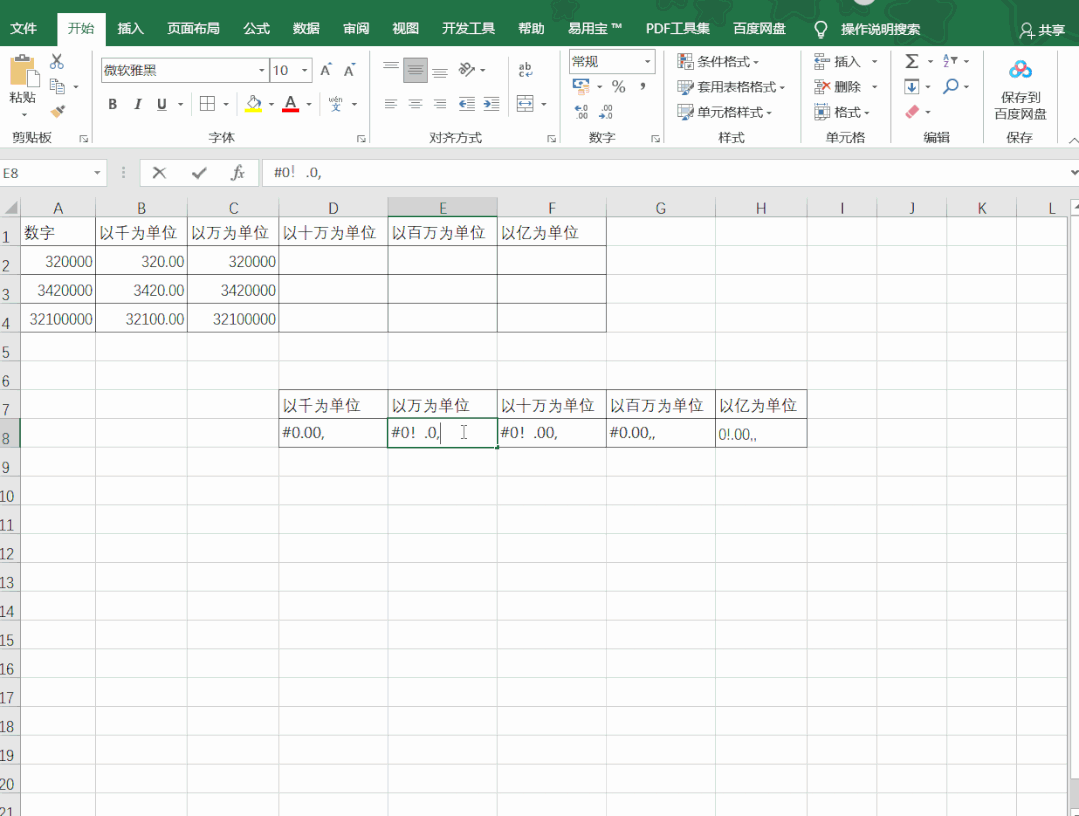Screen dimensions: 1079x816
Task: Open the font size dropdown
Action: (305, 70)
